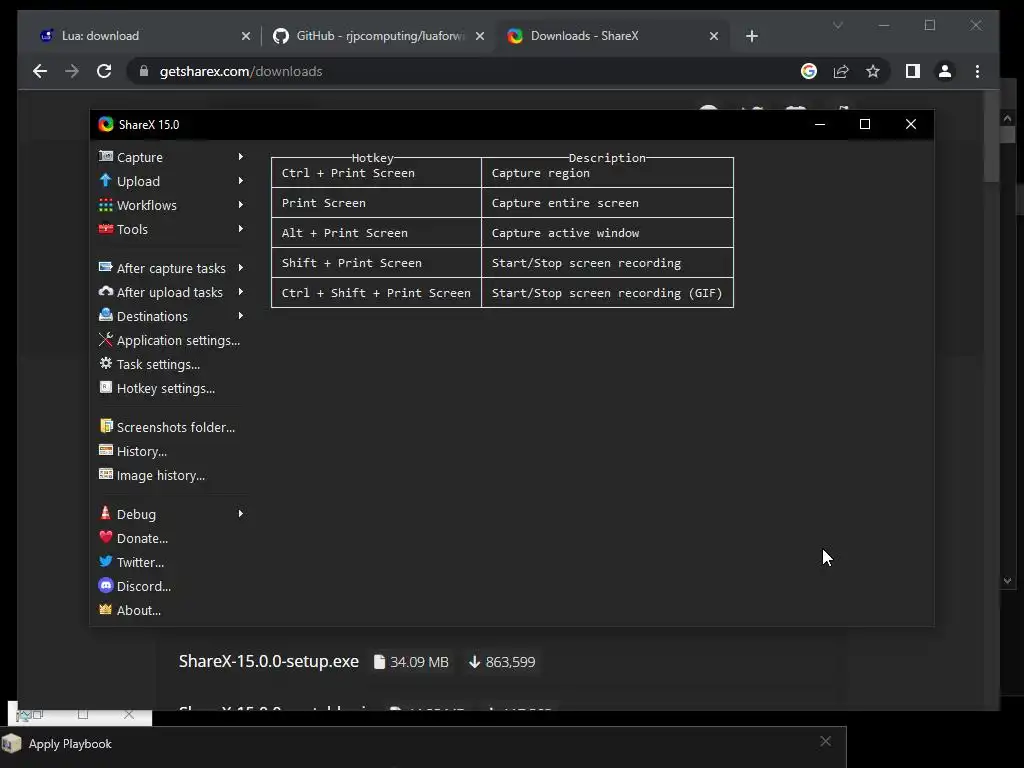Click ShareX-15.0.0-setup.exe download link
This screenshot has width=1024, height=768.
click(x=268, y=661)
